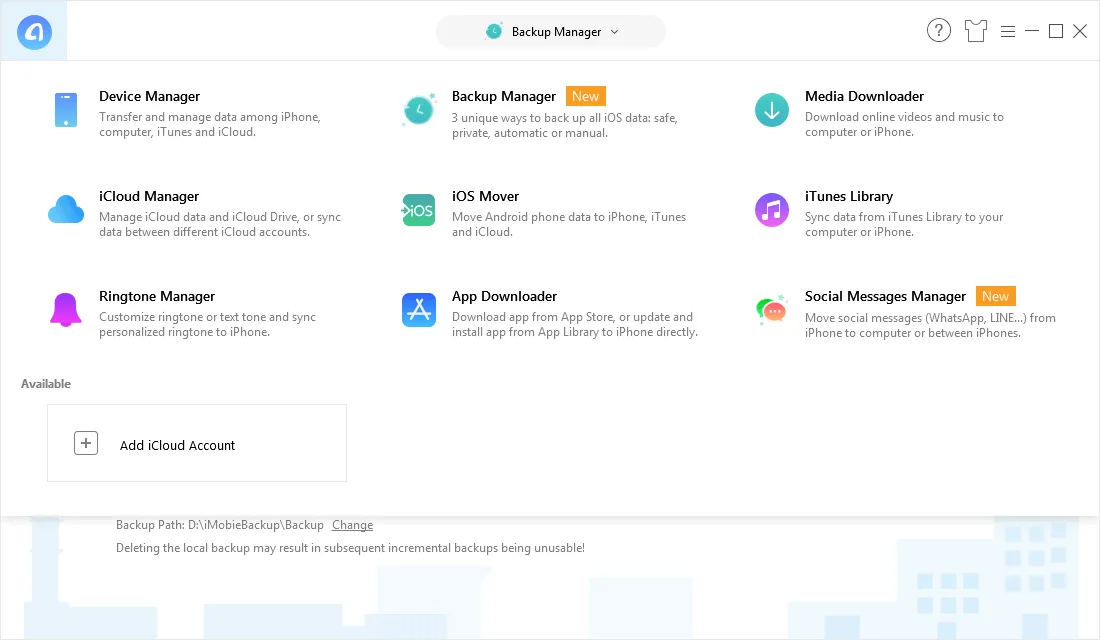This screenshot has height=640, width=1100.
Task: Click the deleting local backup warning text
Action: pyautogui.click(x=350, y=548)
